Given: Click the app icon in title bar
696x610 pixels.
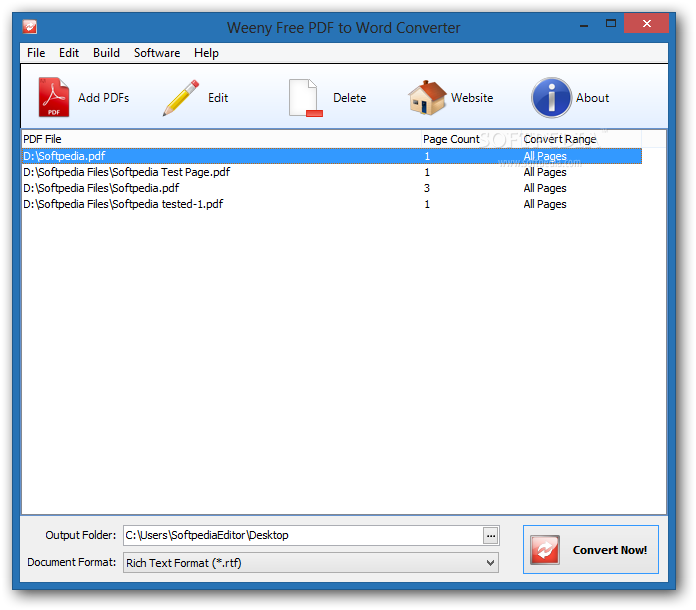Looking at the screenshot, I should pyautogui.click(x=30, y=27).
